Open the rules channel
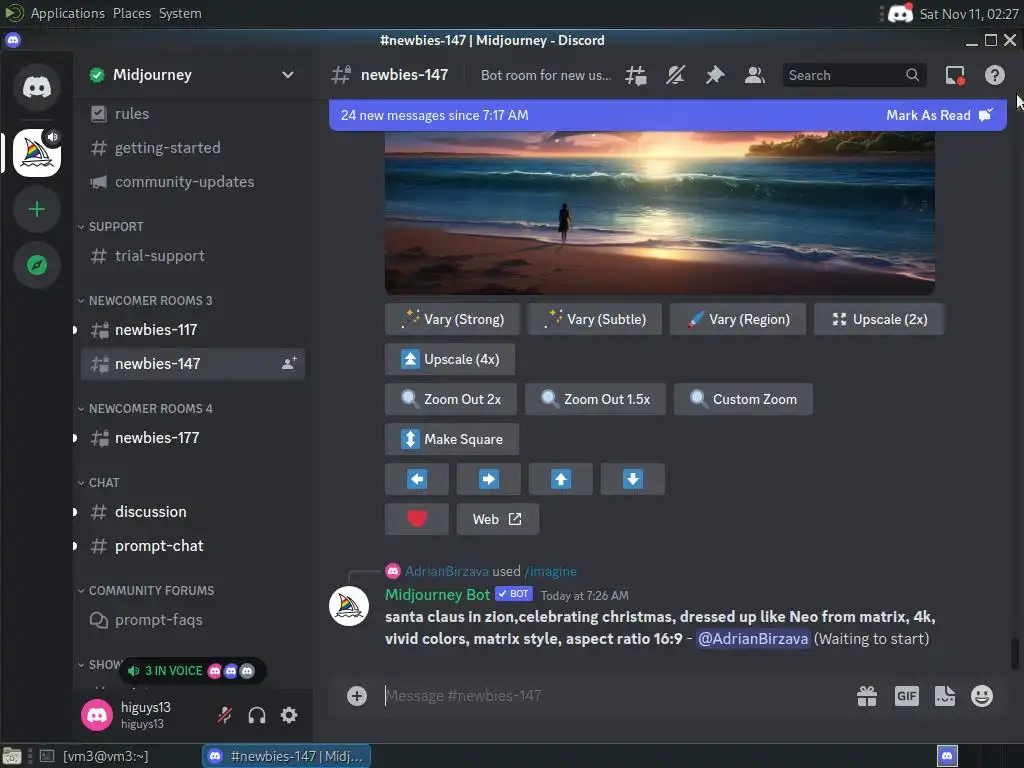Image resolution: width=1024 pixels, height=768 pixels. pos(192,114)
